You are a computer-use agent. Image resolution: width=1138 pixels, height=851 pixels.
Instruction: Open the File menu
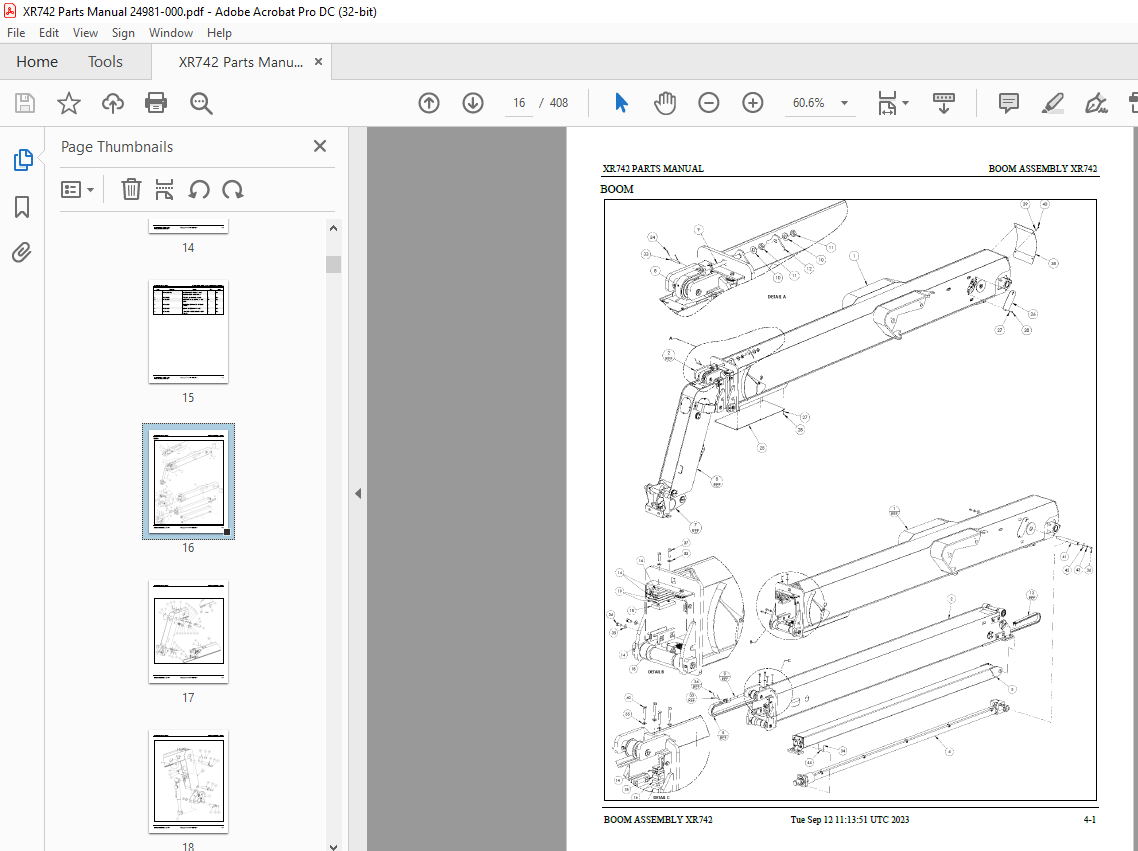click(16, 33)
